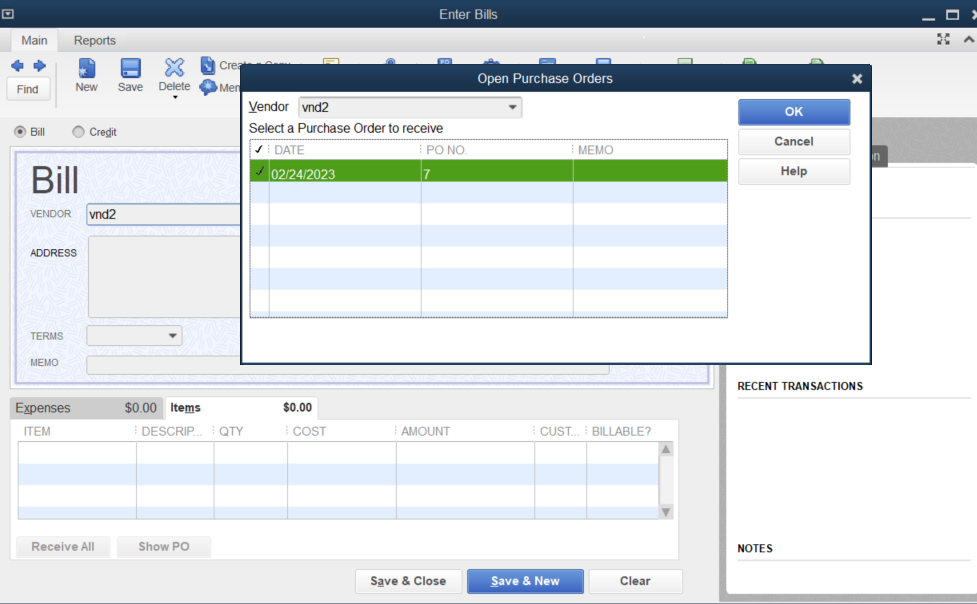977x604 pixels.
Task: Open the Items tab
Action: pos(241,408)
